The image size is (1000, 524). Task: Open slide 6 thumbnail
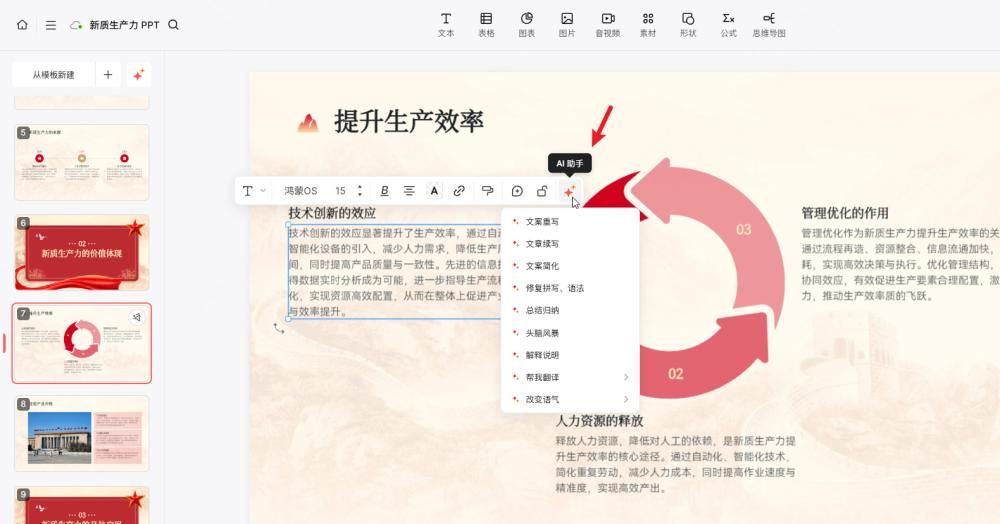coord(82,252)
